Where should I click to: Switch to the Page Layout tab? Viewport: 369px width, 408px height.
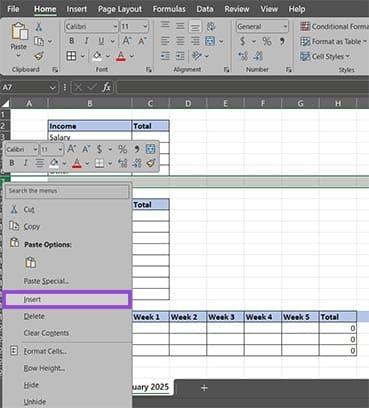click(x=120, y=9)
